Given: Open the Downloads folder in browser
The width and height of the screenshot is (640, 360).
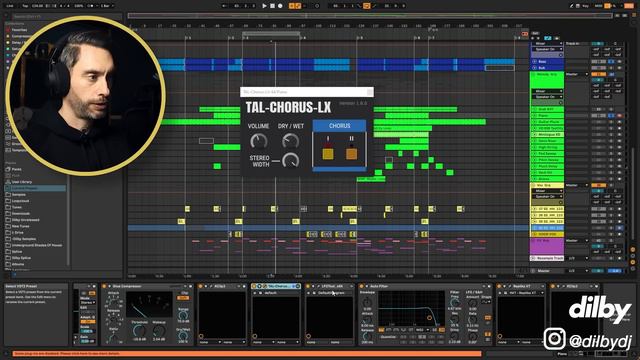Looking at the screenshot, I should [21, 213].
